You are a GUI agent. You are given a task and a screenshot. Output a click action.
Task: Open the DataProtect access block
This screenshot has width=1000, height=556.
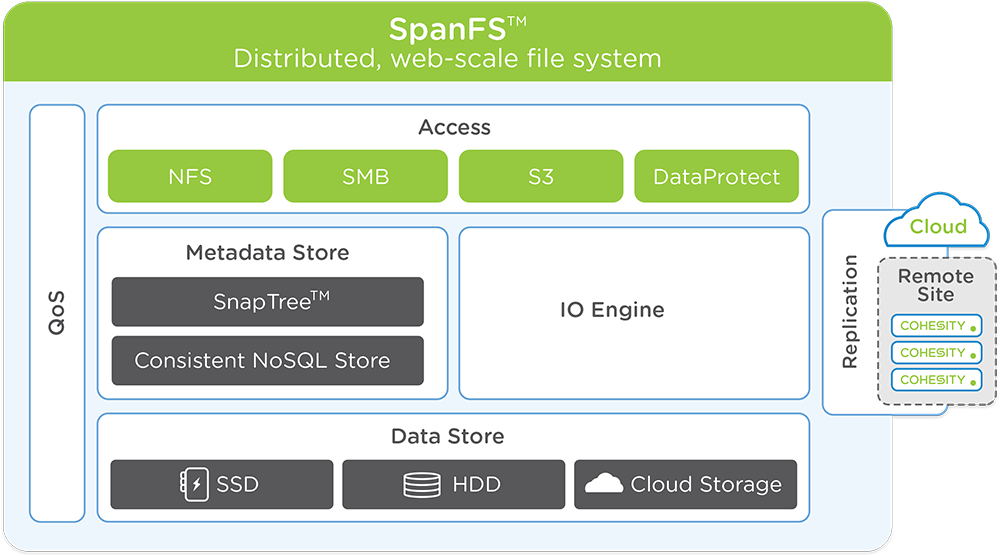716,177
